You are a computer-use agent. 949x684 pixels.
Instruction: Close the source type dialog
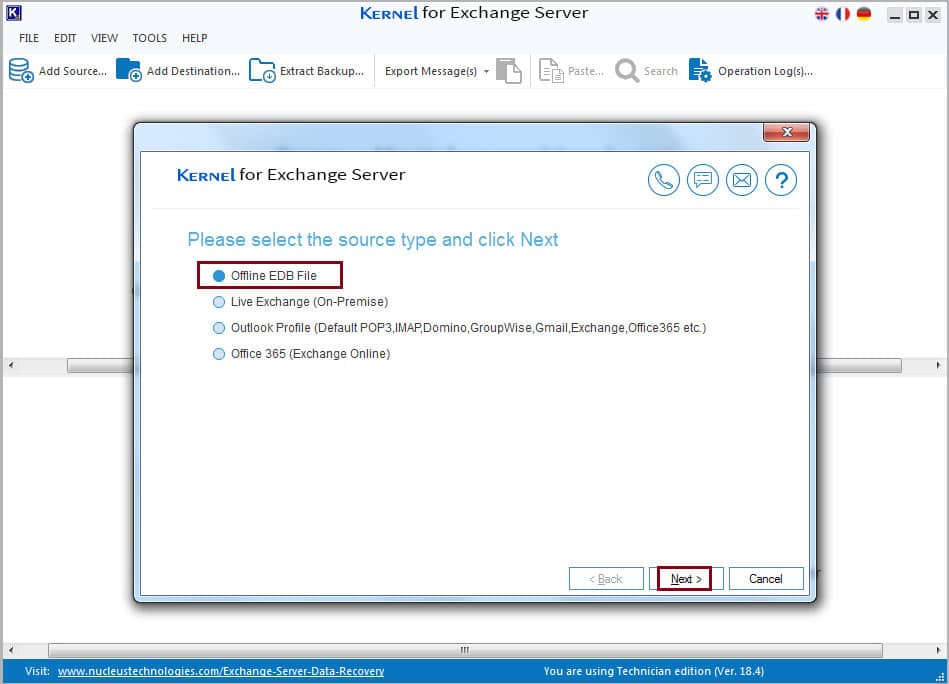click(x=786, y=131)
